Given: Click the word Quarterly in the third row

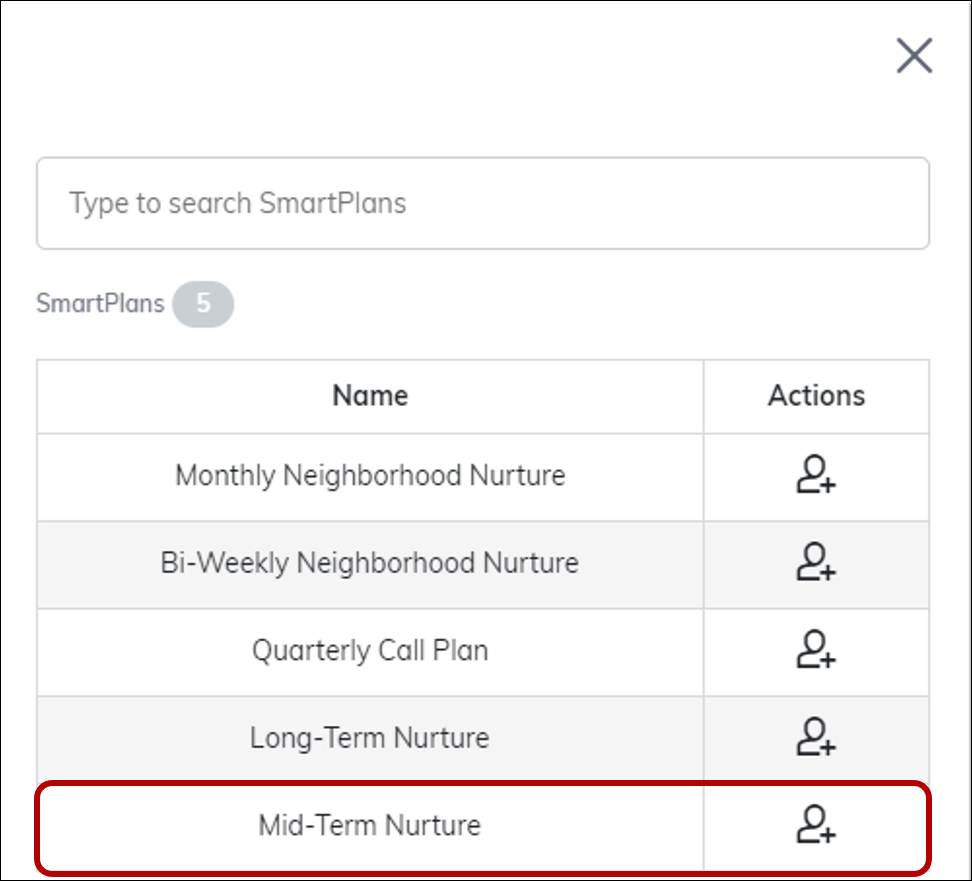Looking at the screenshot, I should pos(311,651).
